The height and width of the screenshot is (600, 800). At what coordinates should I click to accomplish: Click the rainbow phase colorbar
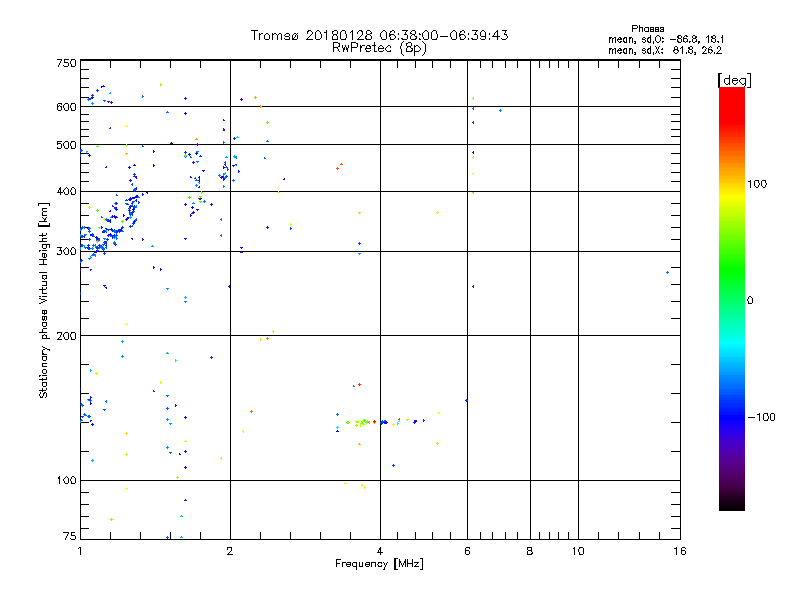tap(732, 298)
